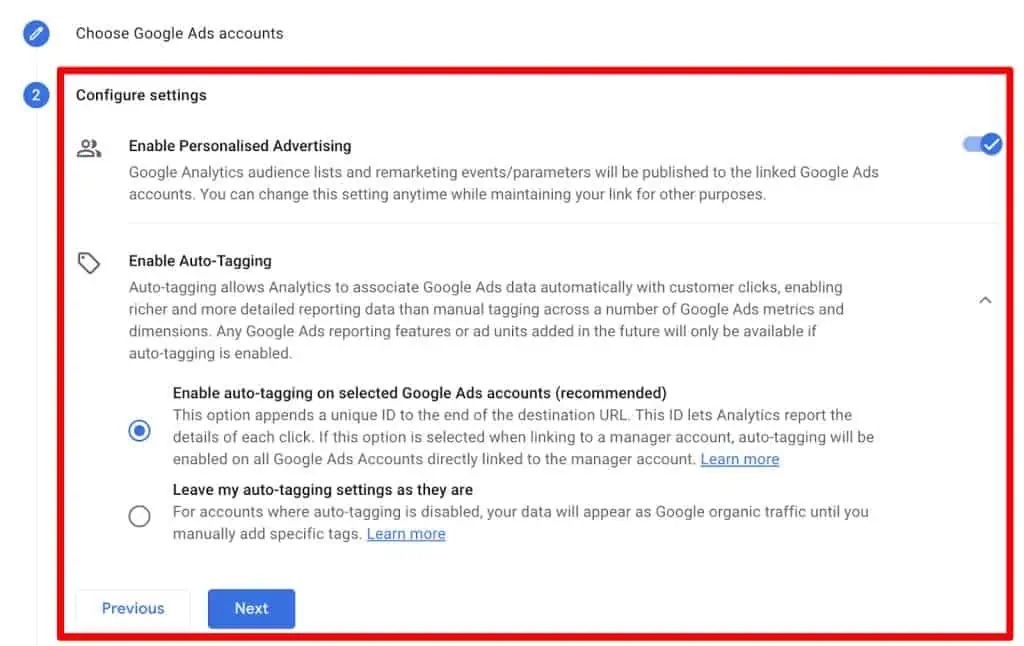
Task: Open "Learn more" about recommended auto-tagging
Action: 739,459
